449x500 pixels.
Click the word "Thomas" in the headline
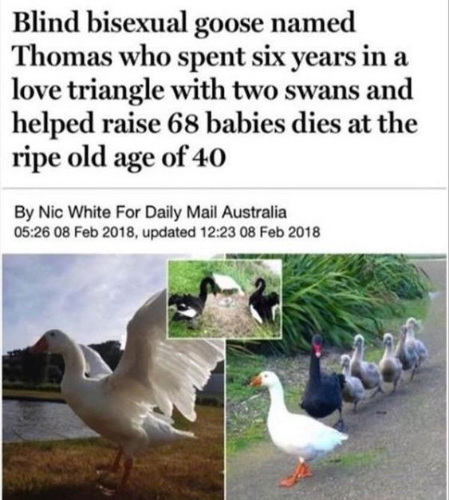click(62, 57)
